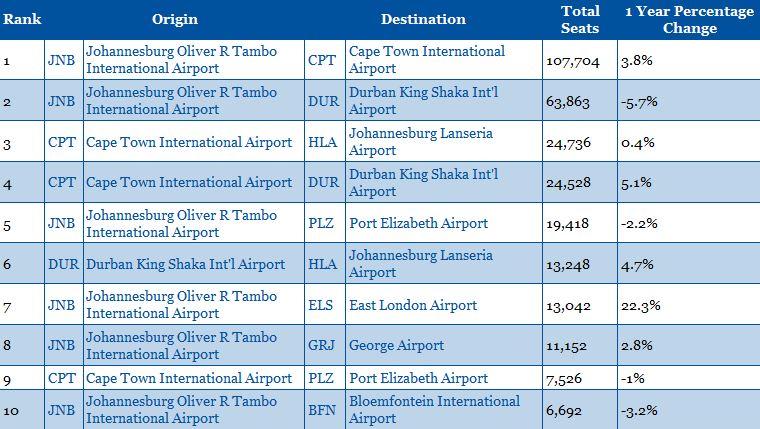Viewport: 760px width, 429px height.
Task: Click HLA code in rank 3 row
Action: click(323, 142)
